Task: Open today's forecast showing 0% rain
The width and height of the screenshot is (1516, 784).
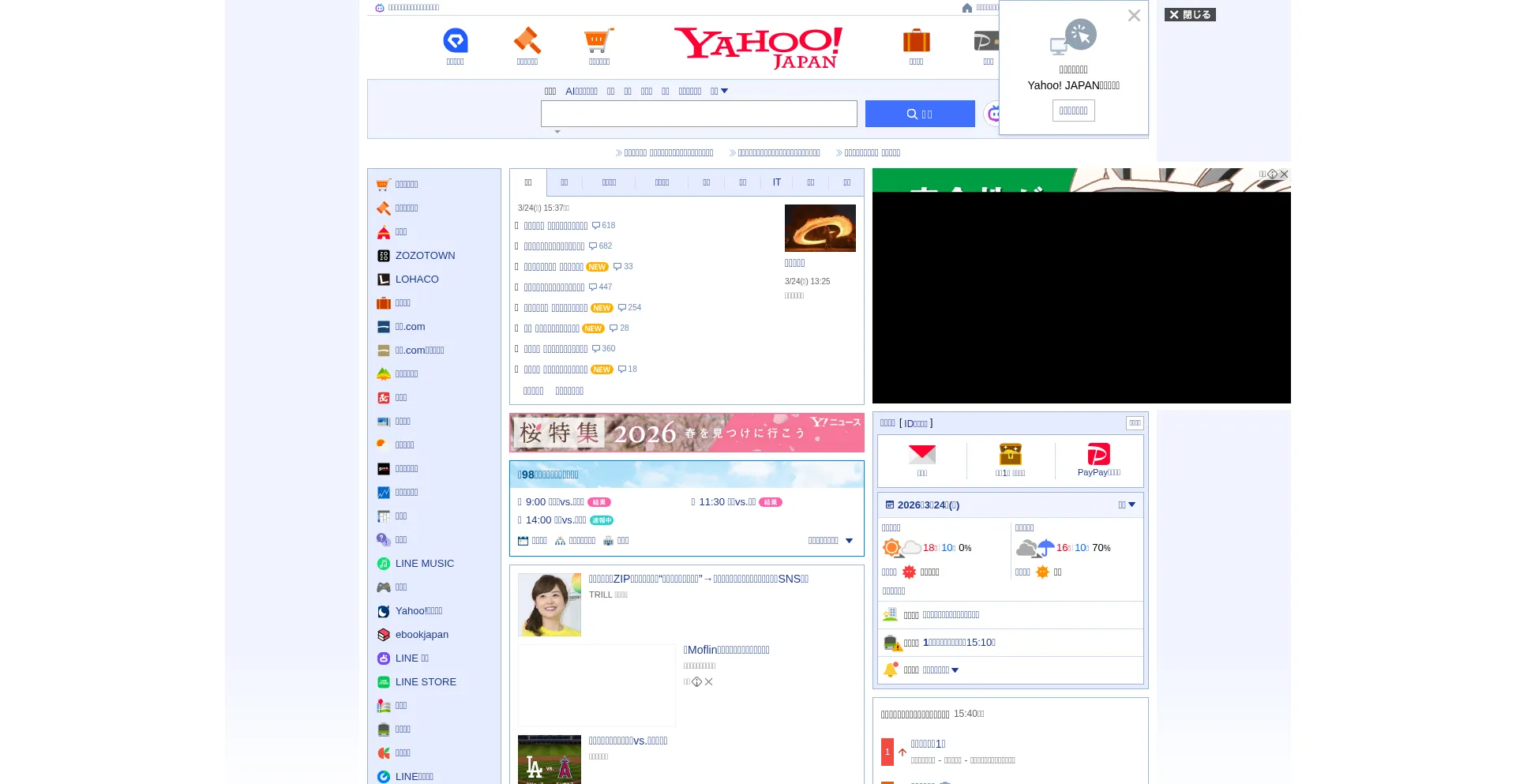Action: (929, 548)
